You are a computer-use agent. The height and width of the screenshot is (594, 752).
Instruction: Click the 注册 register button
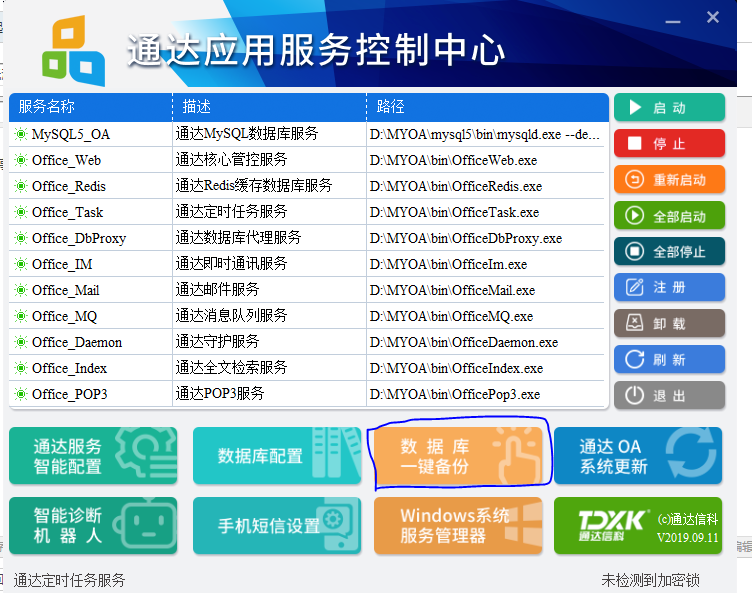point(669,287)
